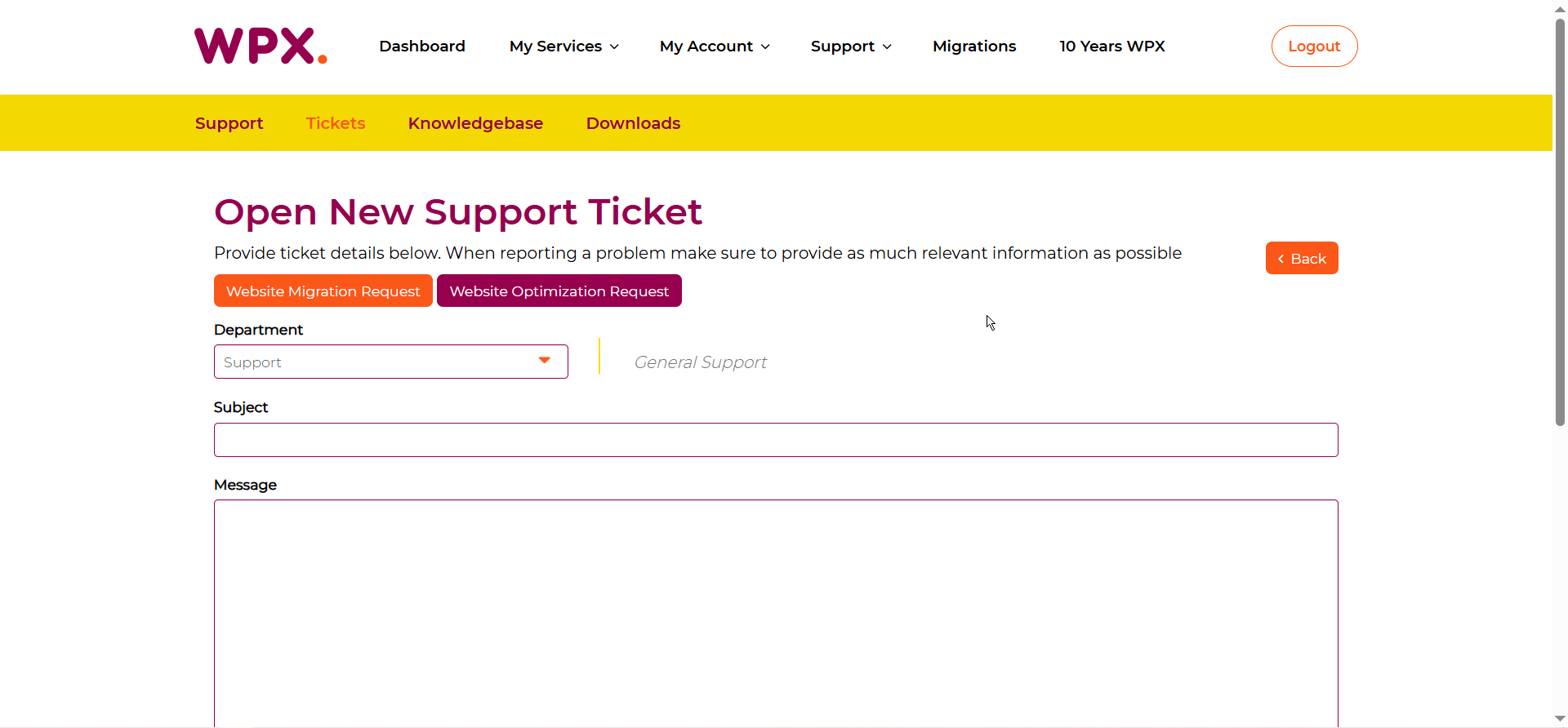Click the Logout button

pos(1314,47)
